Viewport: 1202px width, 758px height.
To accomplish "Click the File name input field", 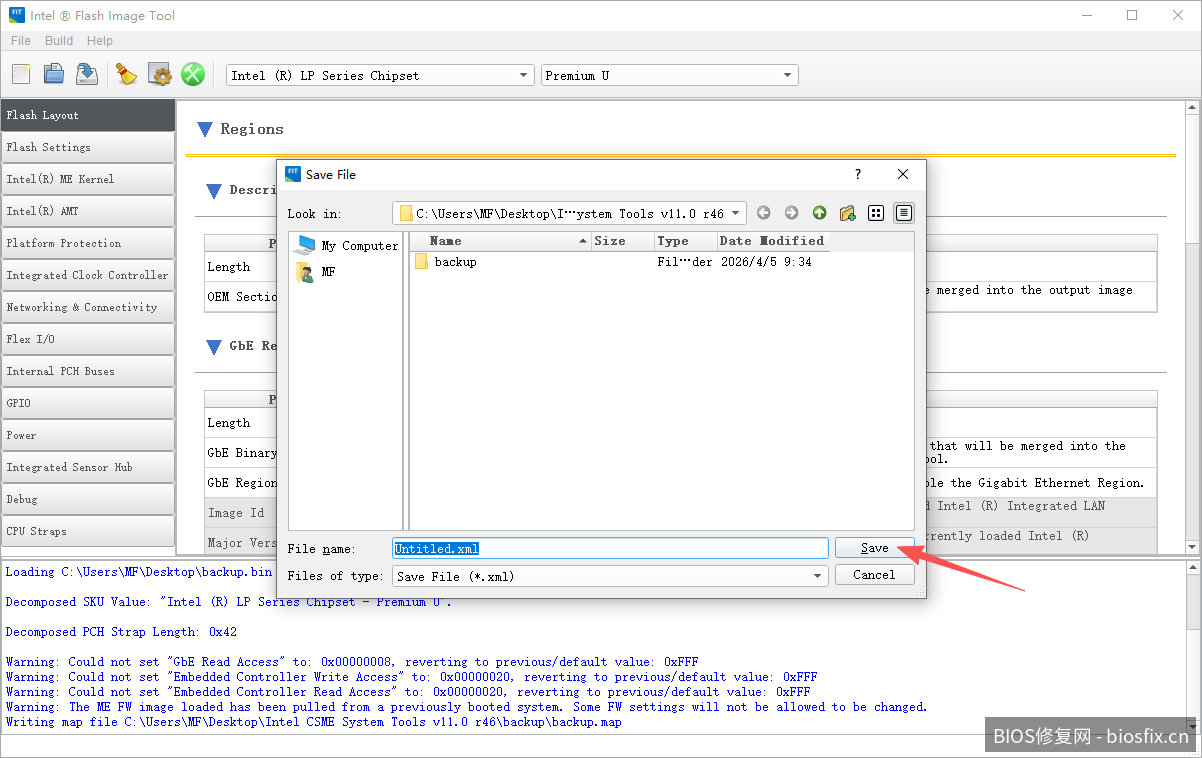I will click(610, 548).
